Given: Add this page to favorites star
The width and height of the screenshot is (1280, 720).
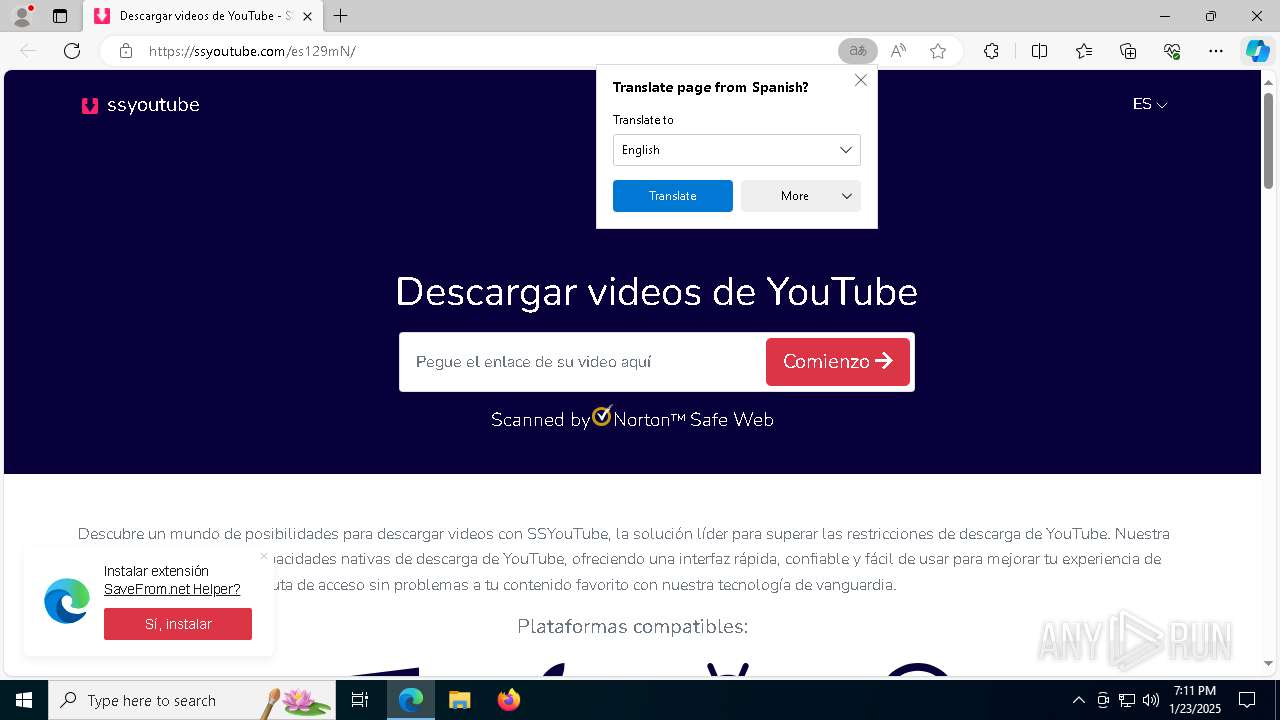Looking at the screenshot, I should tap(938, 51).
